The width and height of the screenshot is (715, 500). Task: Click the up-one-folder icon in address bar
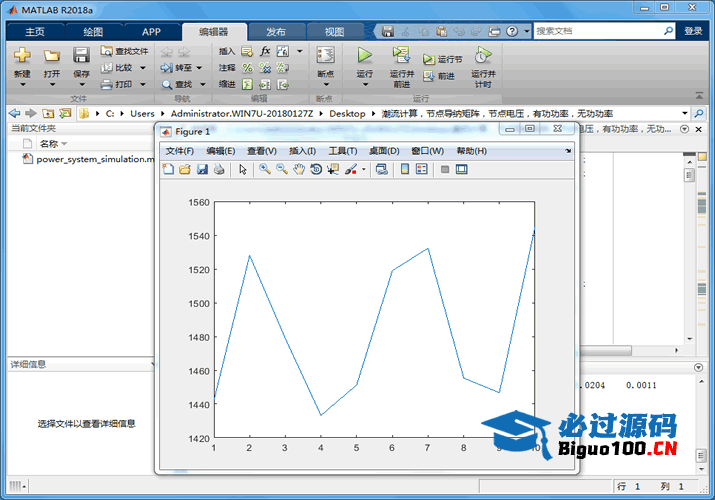(48, 113)
